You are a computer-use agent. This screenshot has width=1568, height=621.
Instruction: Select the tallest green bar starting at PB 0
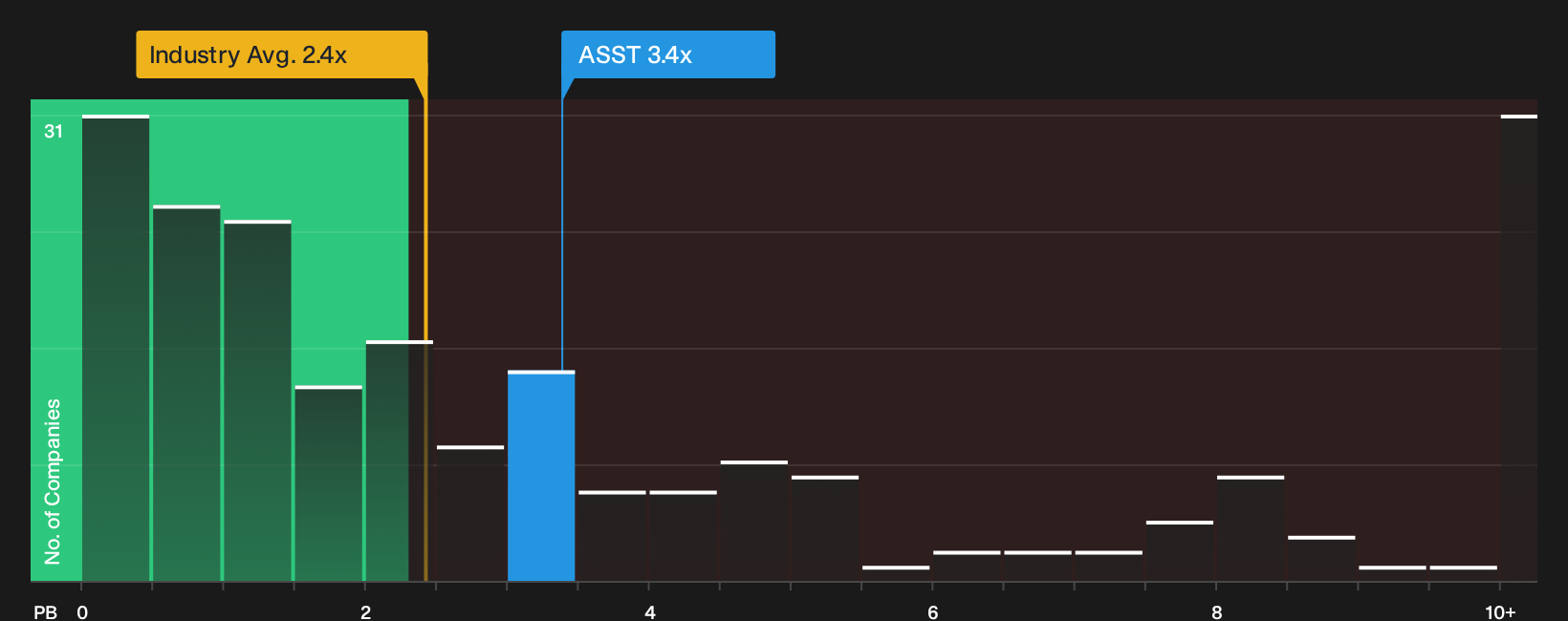(x=116, y=348)
